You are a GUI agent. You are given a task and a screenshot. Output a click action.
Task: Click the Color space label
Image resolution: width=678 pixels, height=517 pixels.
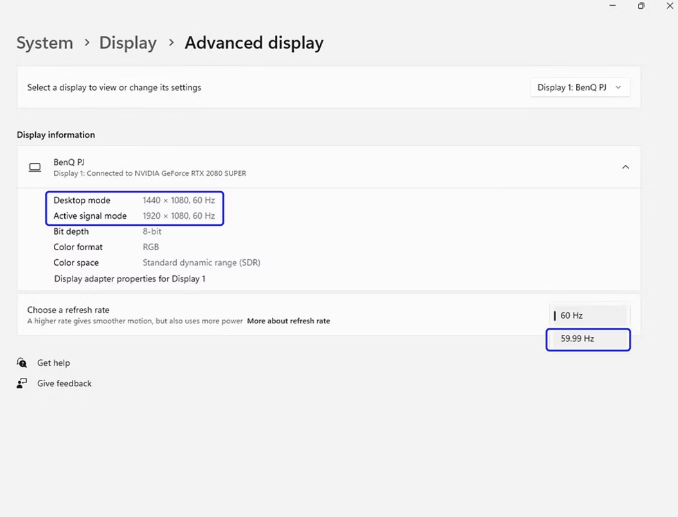(x=76, y=262)
